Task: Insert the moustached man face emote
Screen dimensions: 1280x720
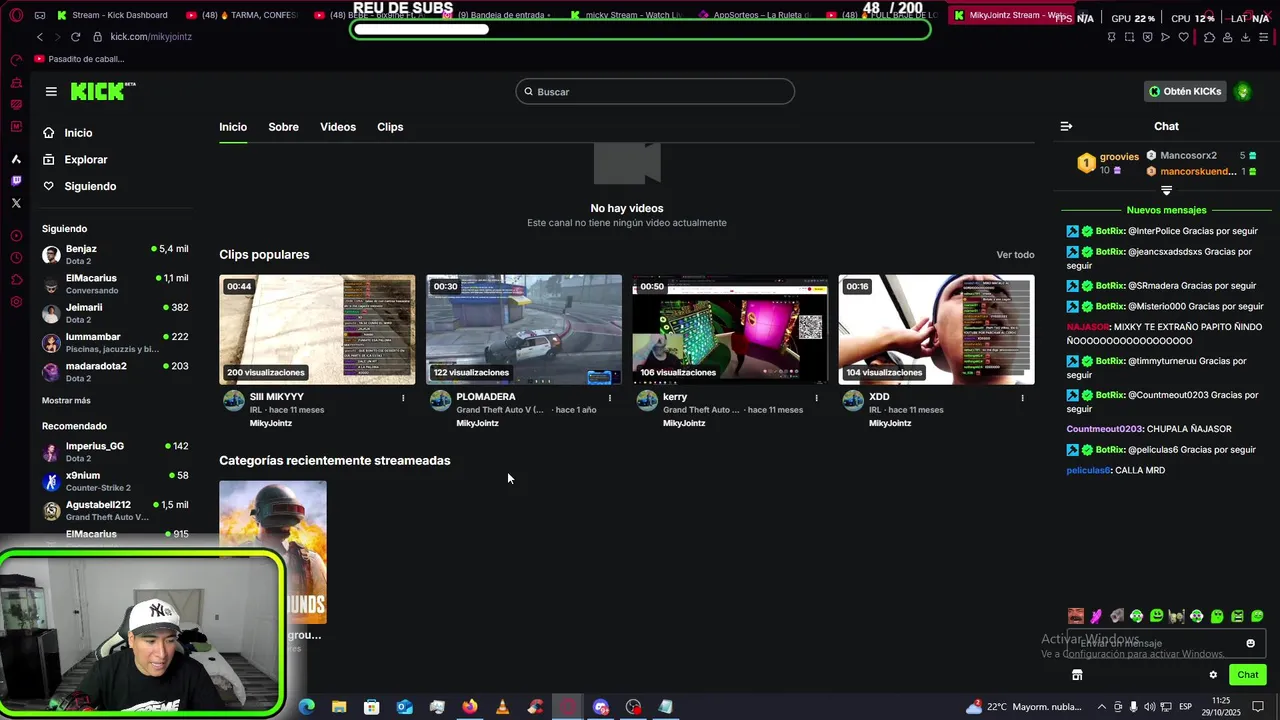Action: click(x=1076, y=616)
